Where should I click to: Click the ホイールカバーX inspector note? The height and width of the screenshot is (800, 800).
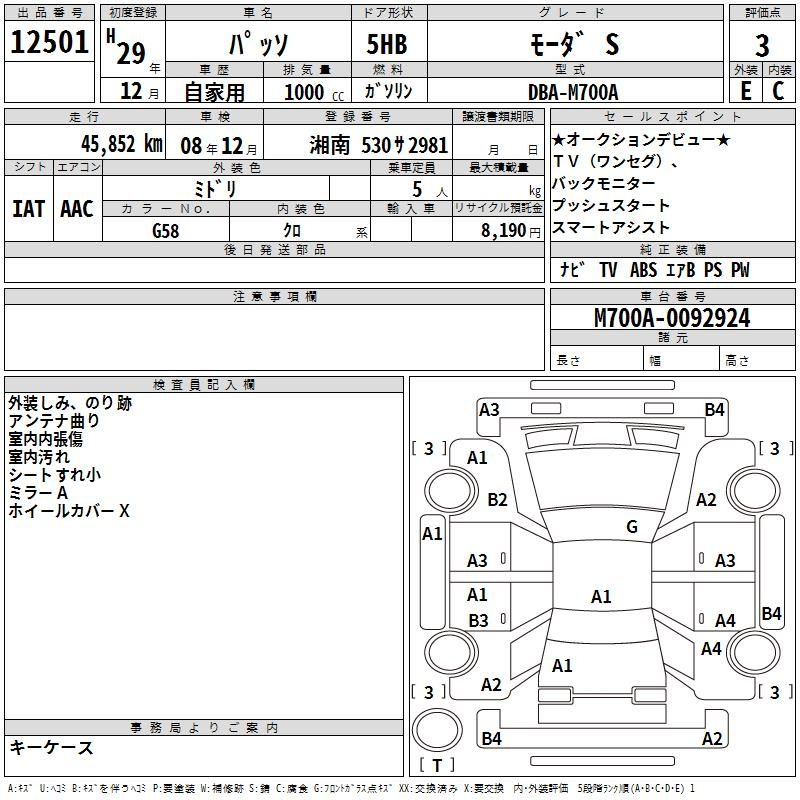point(69,511)
